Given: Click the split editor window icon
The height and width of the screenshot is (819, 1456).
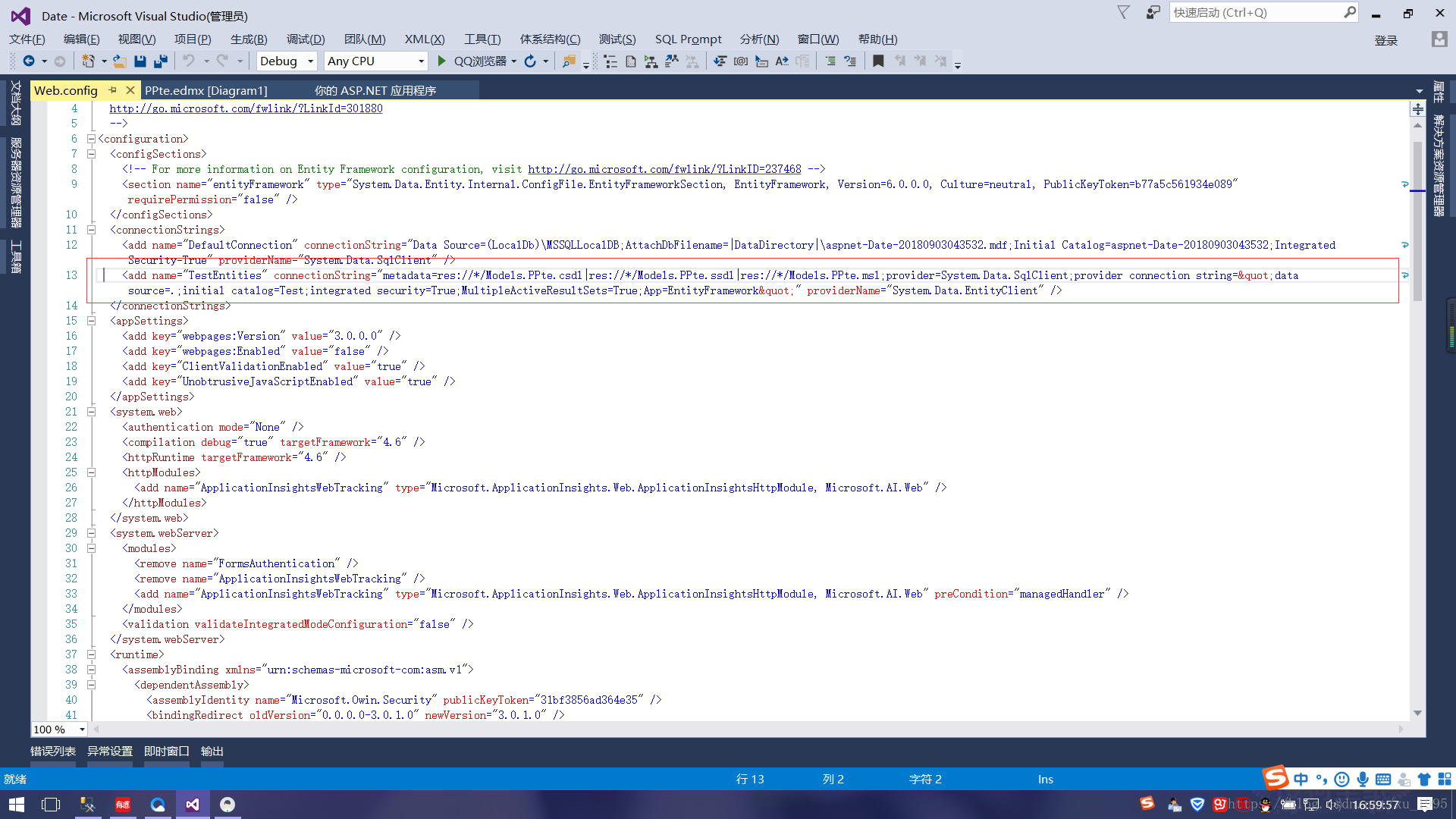Looking at the screenshot, I should (x=1417, y=109).
